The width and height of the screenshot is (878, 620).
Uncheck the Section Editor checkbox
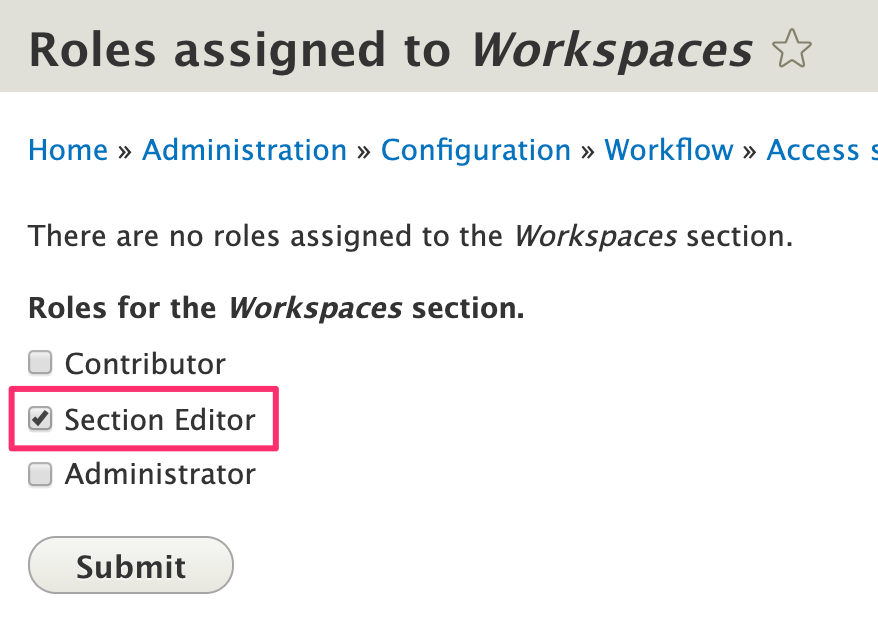point(40,419)
